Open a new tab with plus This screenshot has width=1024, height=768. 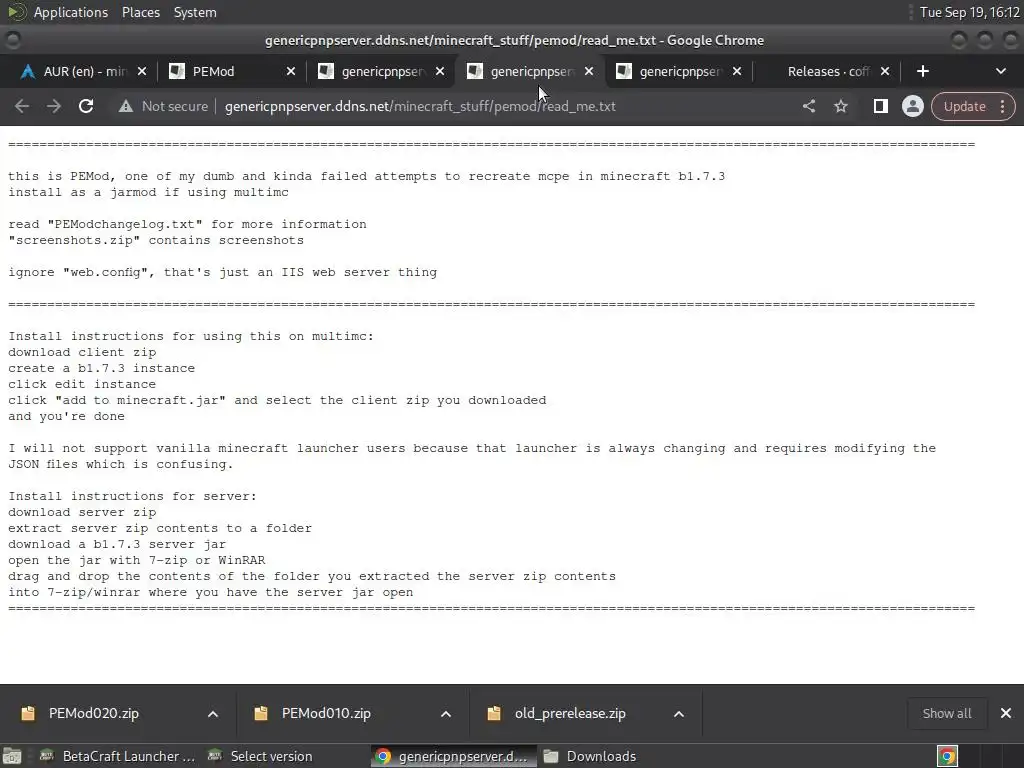tap(922, 71)
